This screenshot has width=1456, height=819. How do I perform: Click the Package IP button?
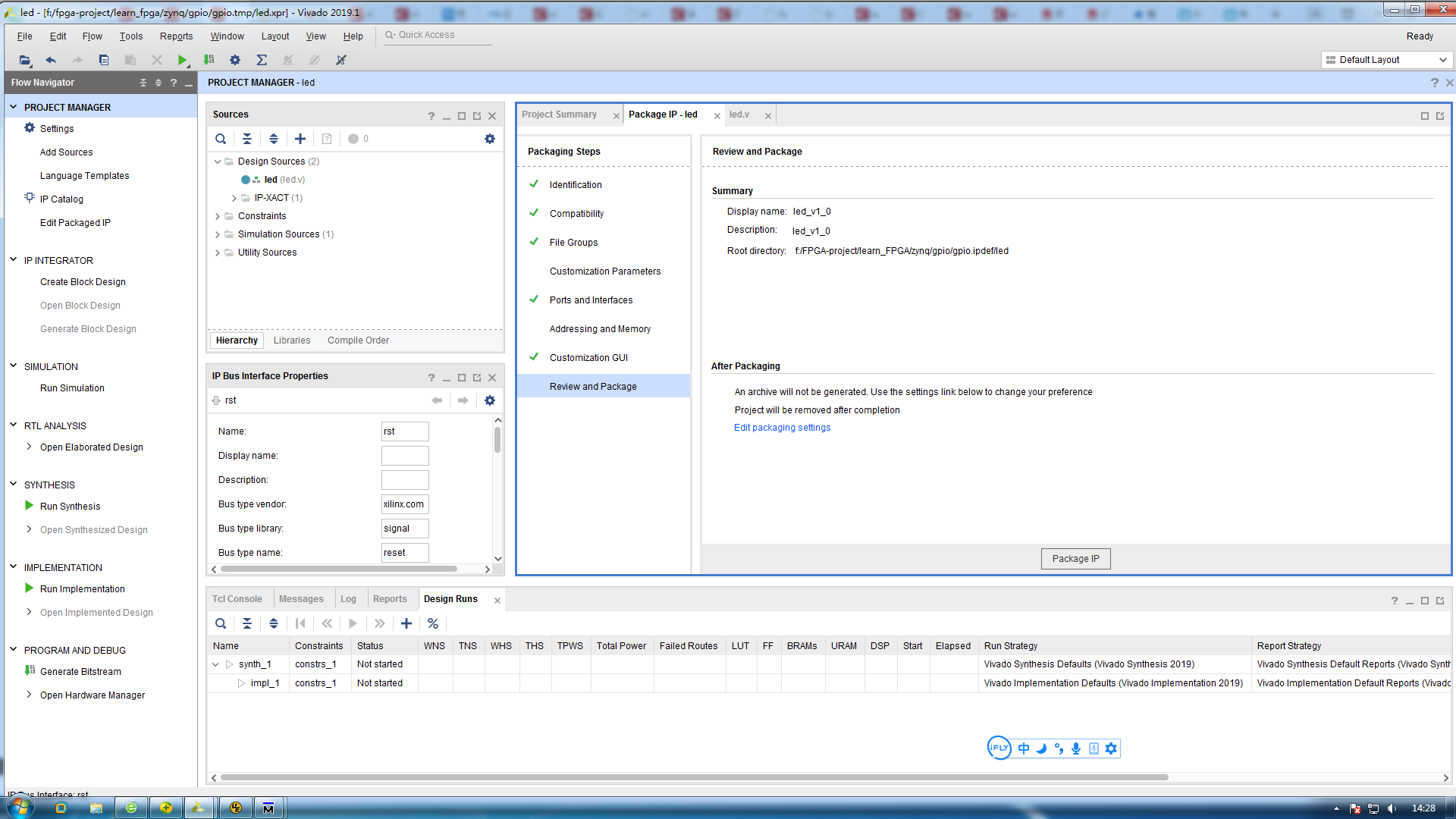point(1075,559)
